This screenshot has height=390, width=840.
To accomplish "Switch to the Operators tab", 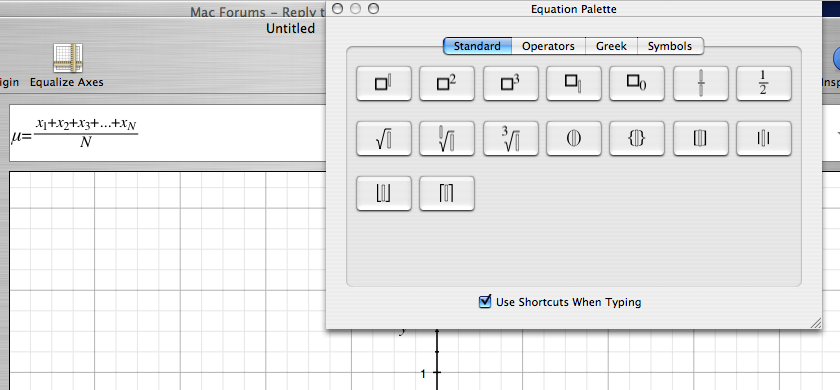I will (549, 46).
